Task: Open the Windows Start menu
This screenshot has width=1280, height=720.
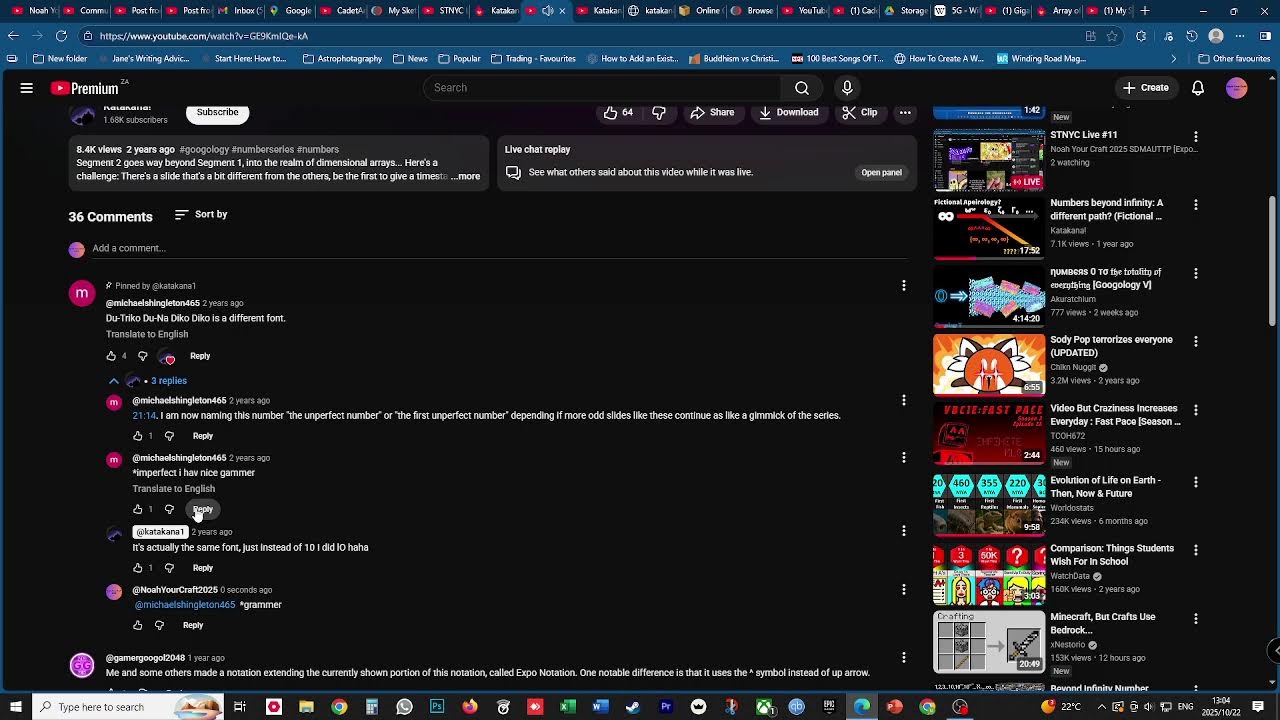Action: tap(15, 707)
